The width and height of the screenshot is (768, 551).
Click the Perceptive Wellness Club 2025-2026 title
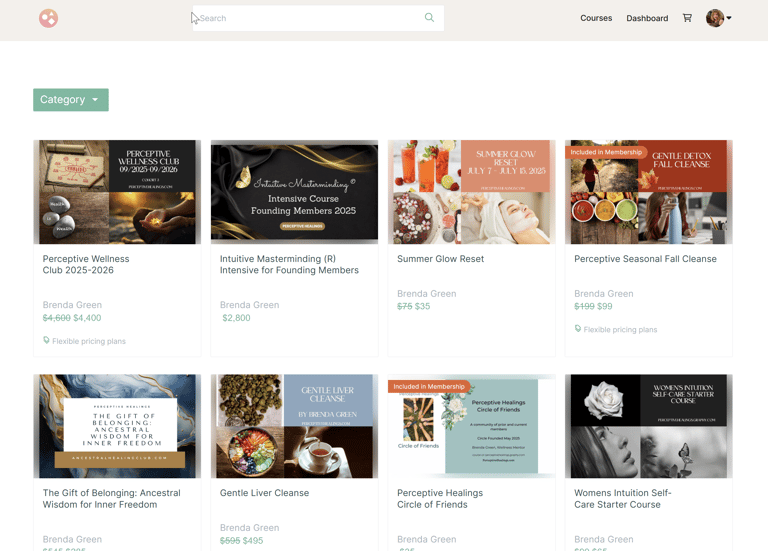[86, 264]
